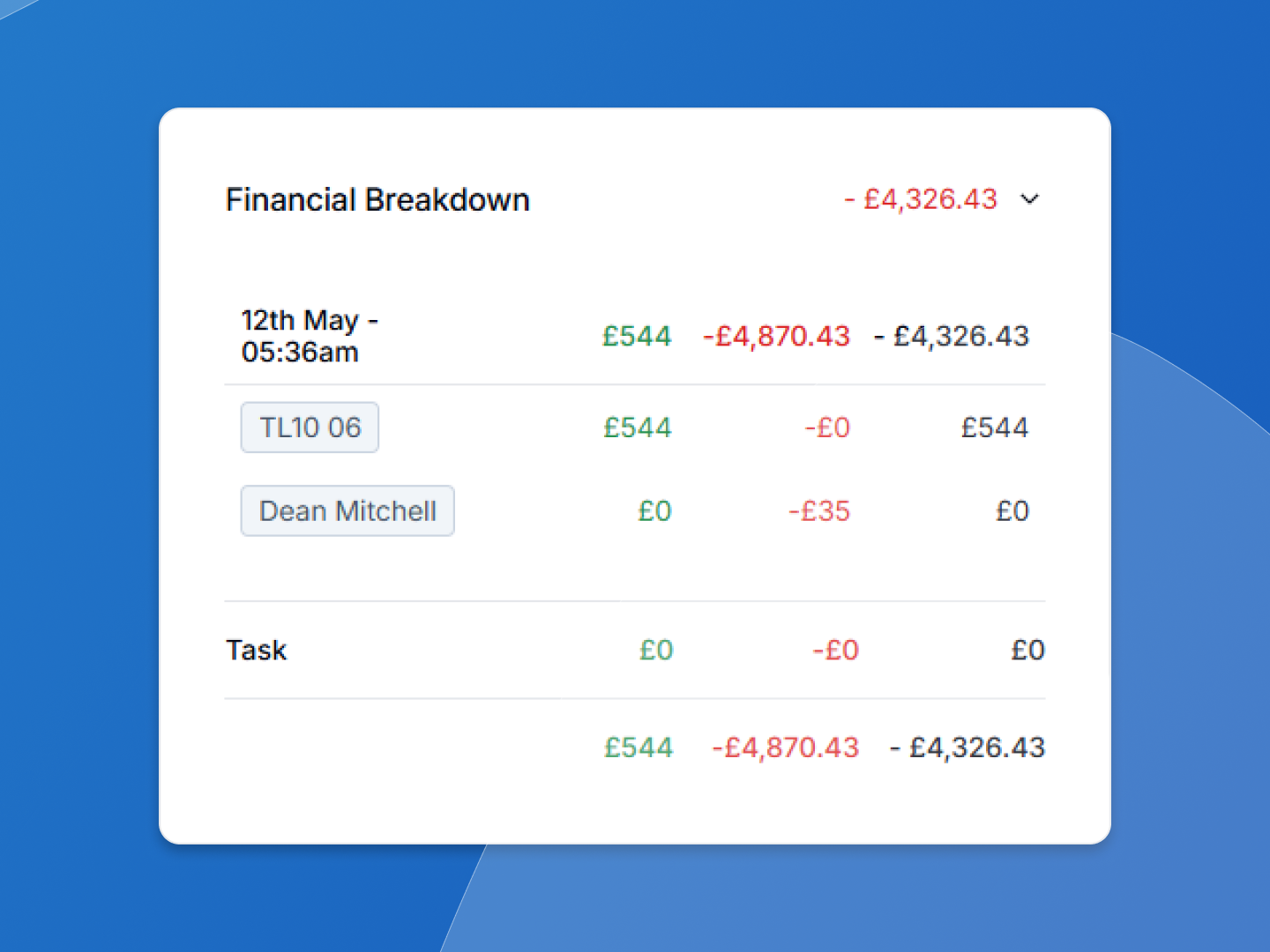1270x952 pixels.
Task: Click red -£0 in the TL10 06 row
Action: [x=826, y=428]
